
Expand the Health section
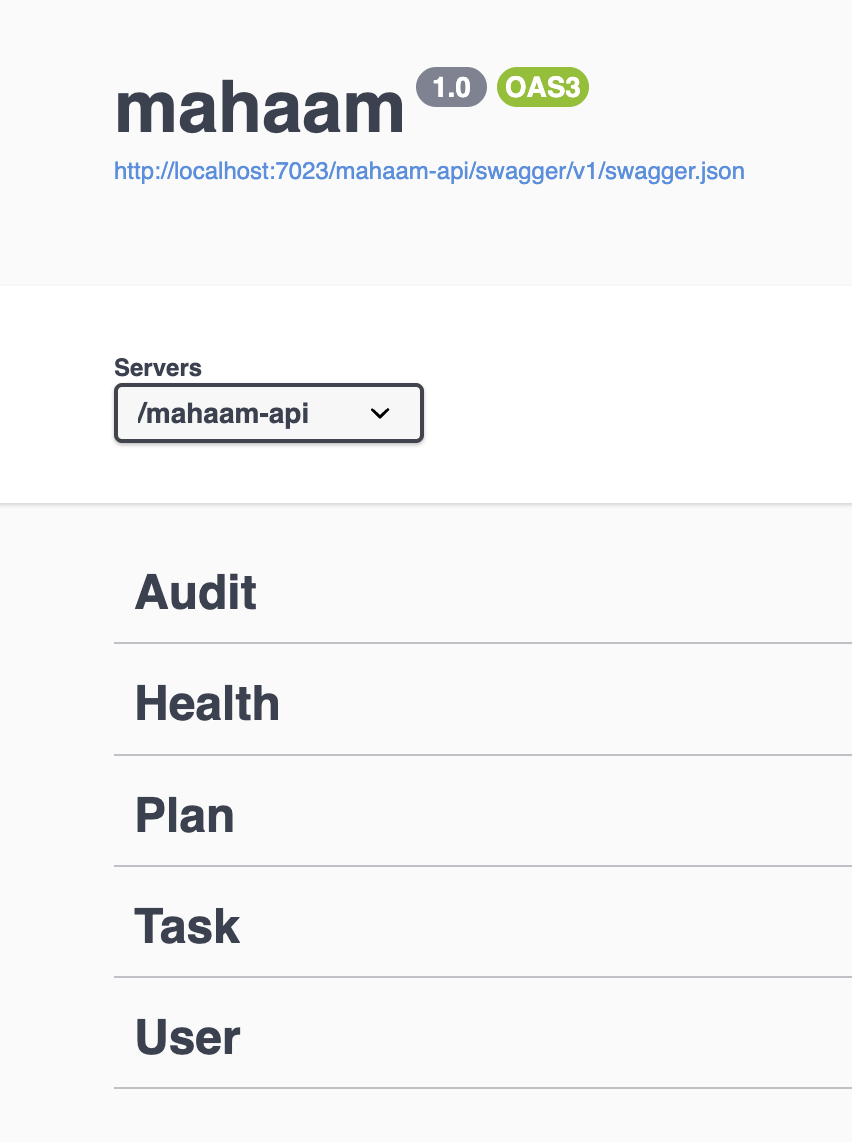pos(207,703)
